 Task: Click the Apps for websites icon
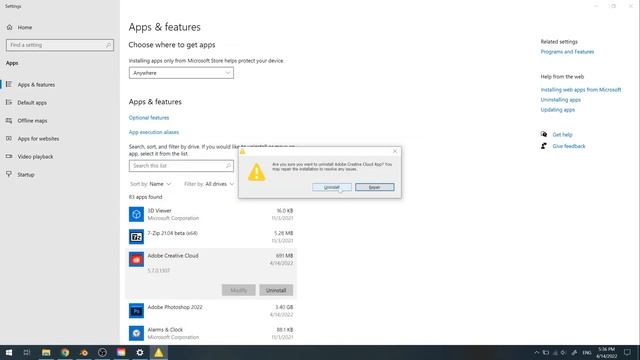click(x=9, y=138)
